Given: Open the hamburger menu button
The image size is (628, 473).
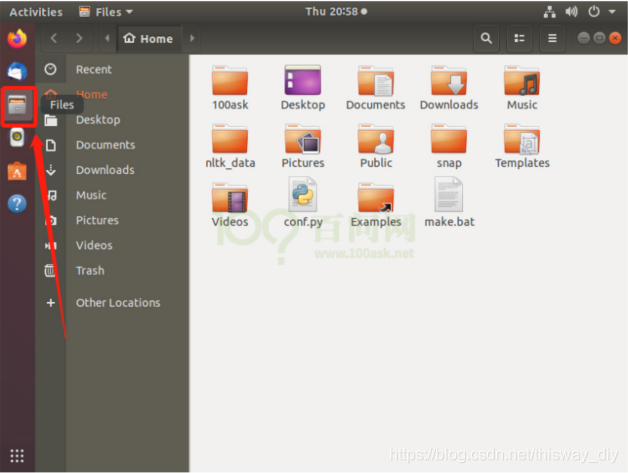Looking at the screenshot, I should pos(552,38).
